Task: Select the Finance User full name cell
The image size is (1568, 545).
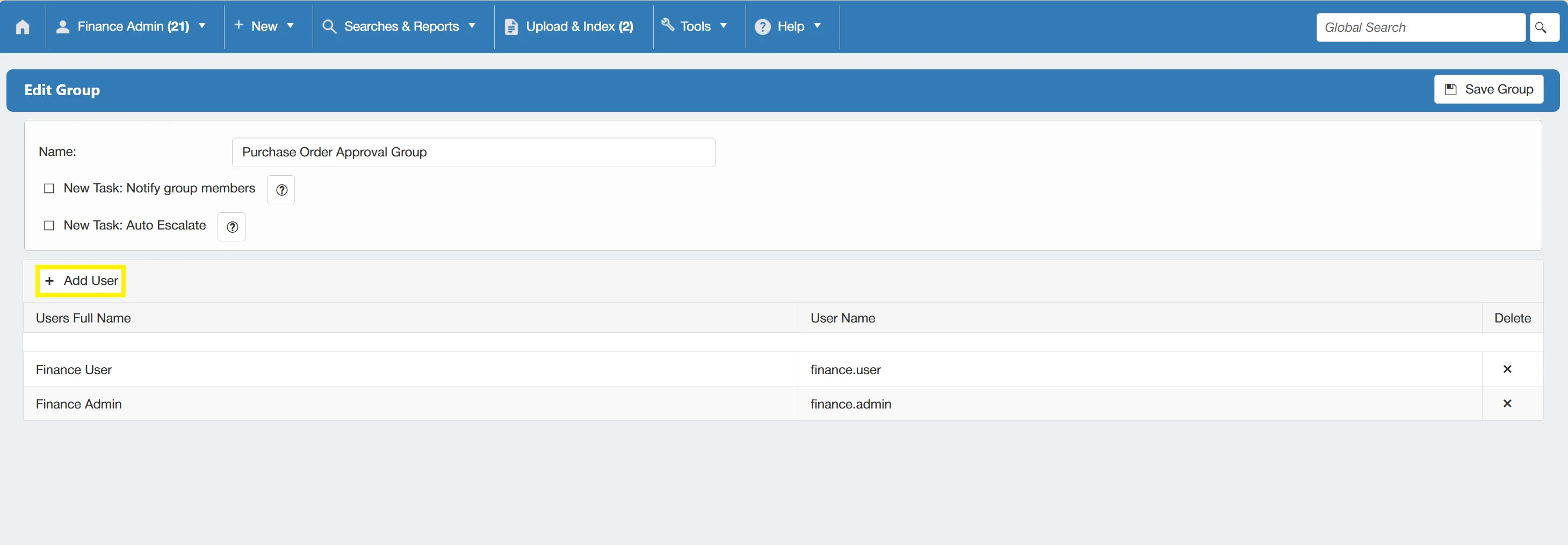Action: [410, 369]
